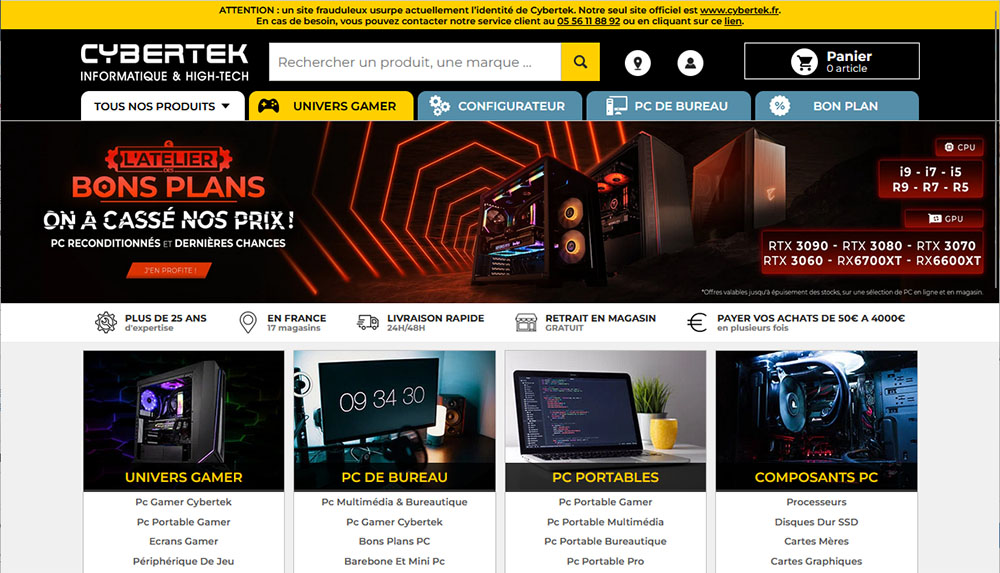The image size is (1000, 573).
Task: Click the shopping cart icon
Action: tap(804, 62)
